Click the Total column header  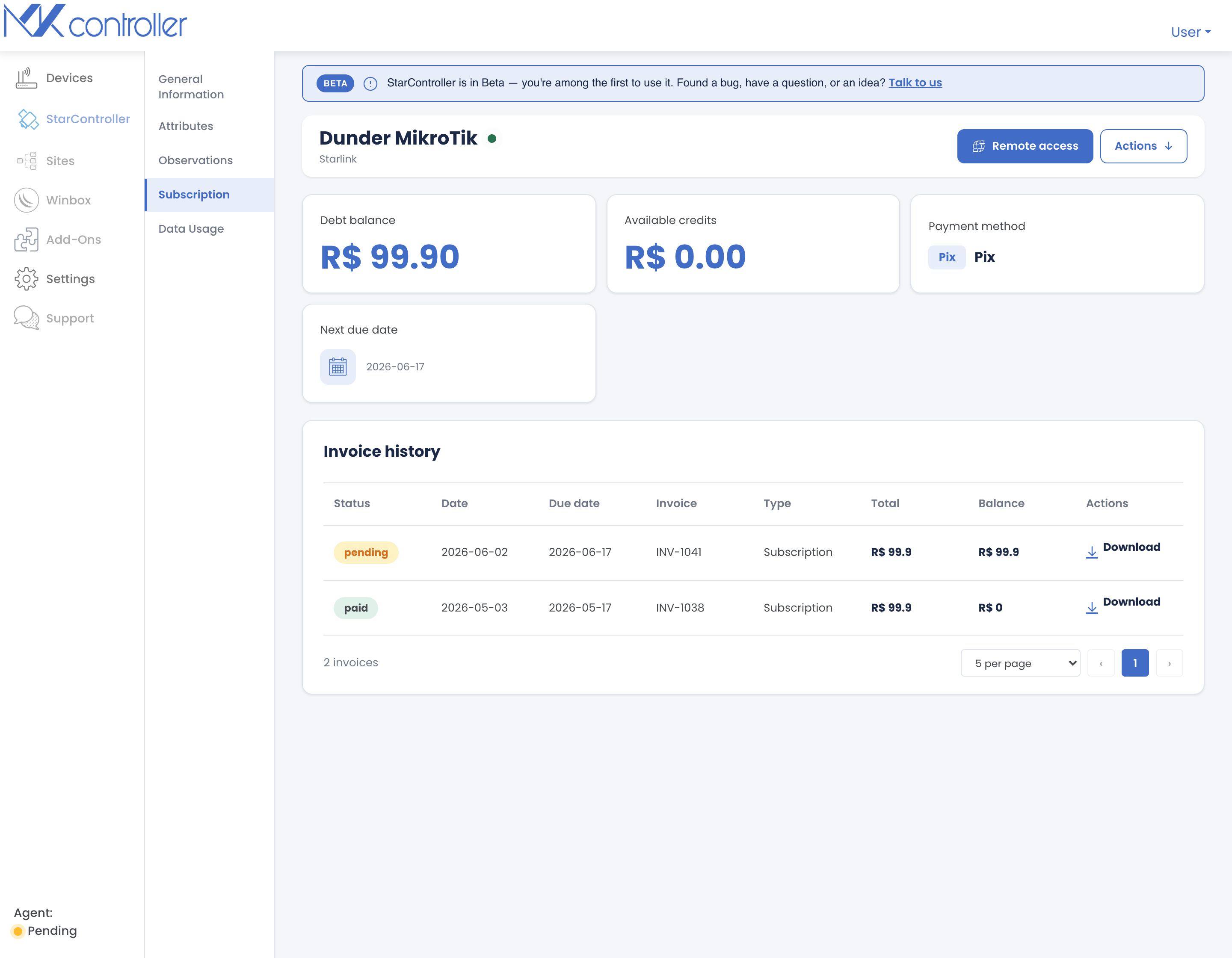[885, 503]
